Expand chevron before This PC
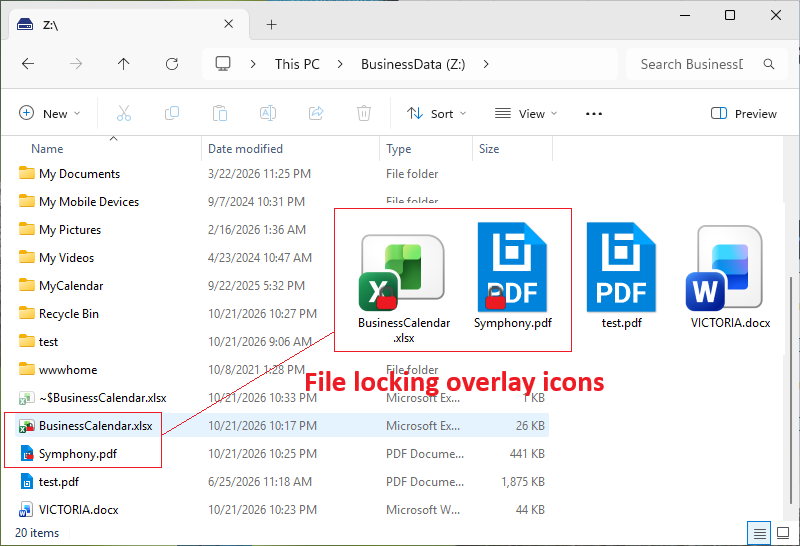Viewport: 800px width, 546px height. [253, 64]
